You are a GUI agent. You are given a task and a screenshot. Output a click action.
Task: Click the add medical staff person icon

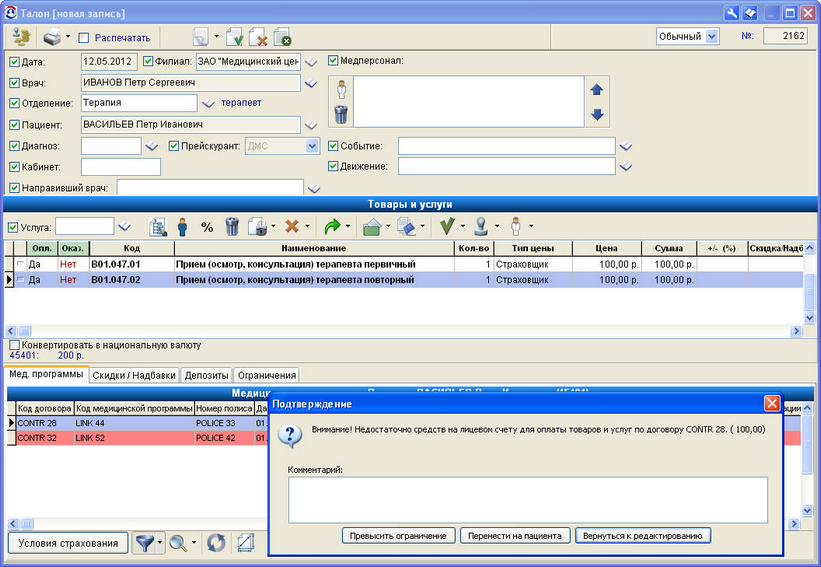click(341, 90)
